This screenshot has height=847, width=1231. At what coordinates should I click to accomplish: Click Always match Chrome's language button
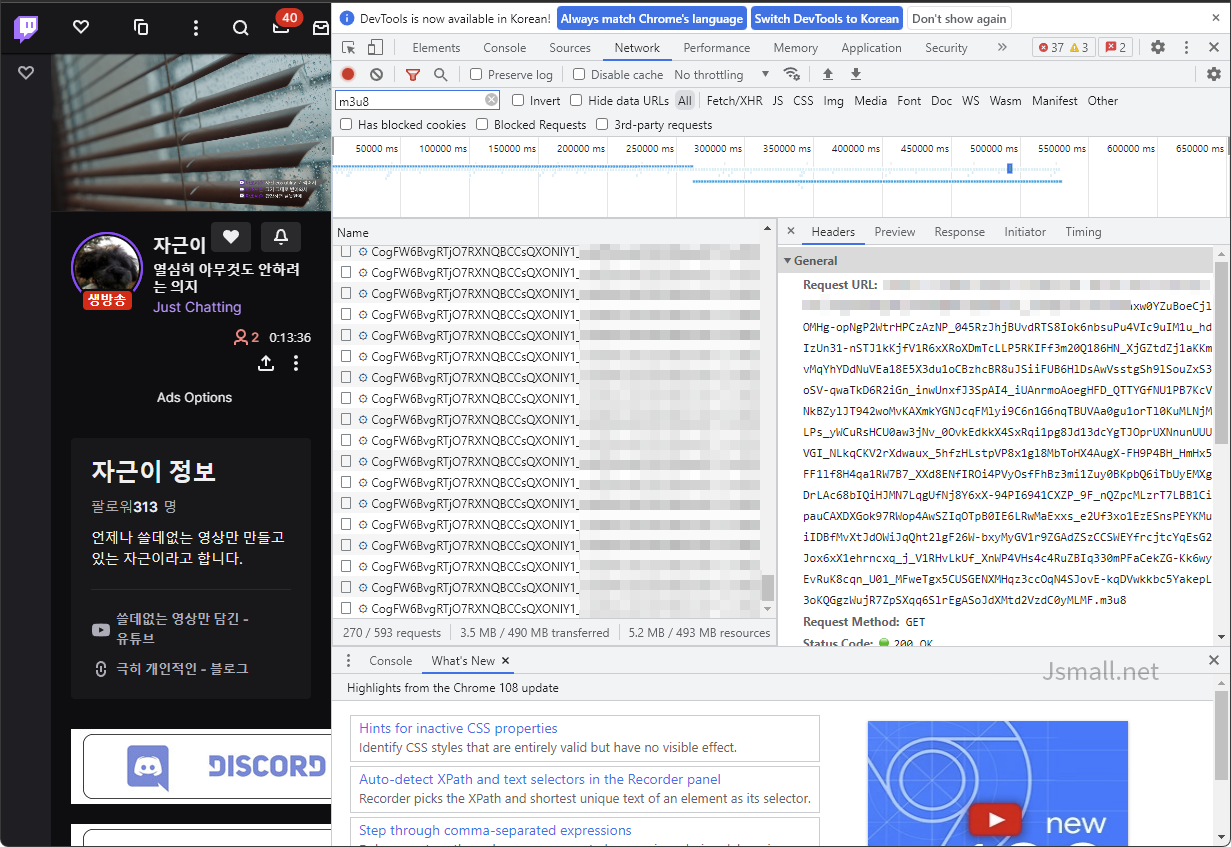point(652,18)
